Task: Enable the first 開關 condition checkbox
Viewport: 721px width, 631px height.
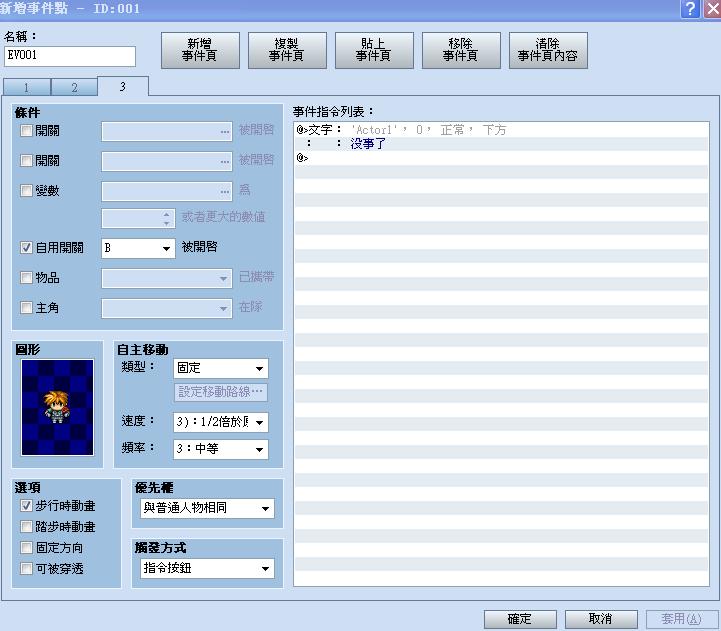Action: coord(26,131)
